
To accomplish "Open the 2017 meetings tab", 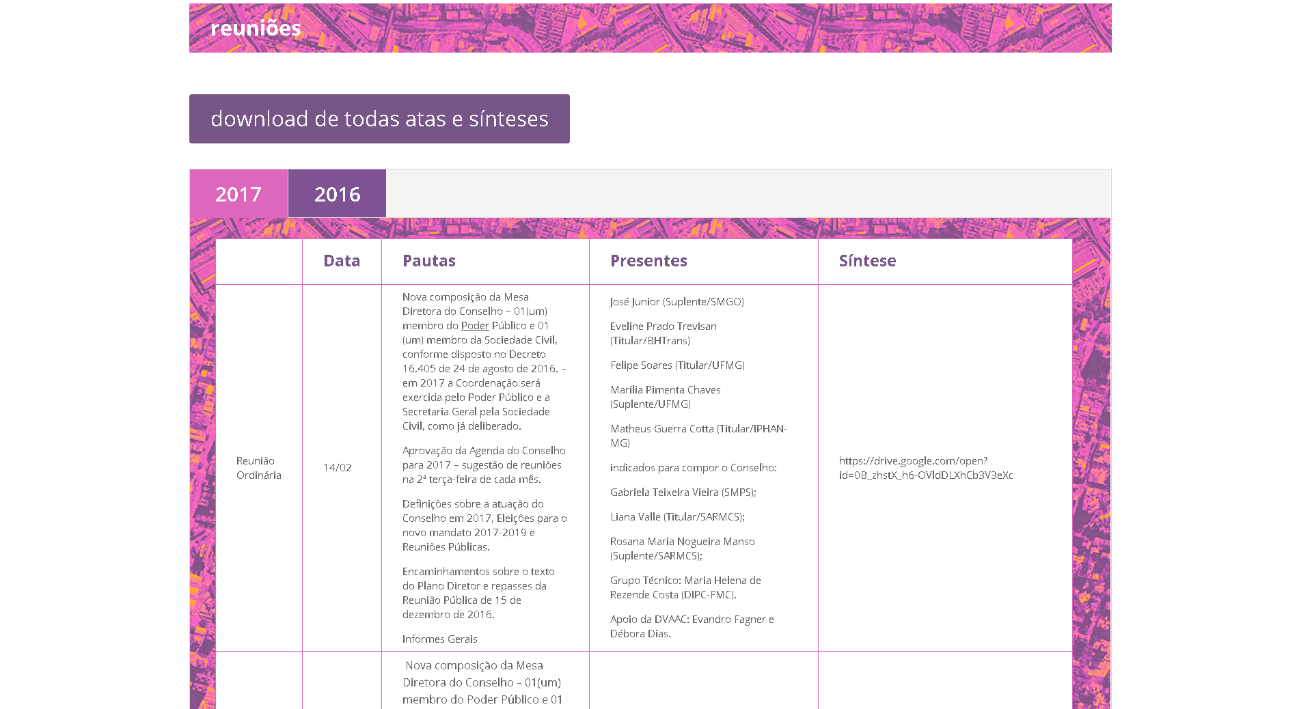I will 238,194.
